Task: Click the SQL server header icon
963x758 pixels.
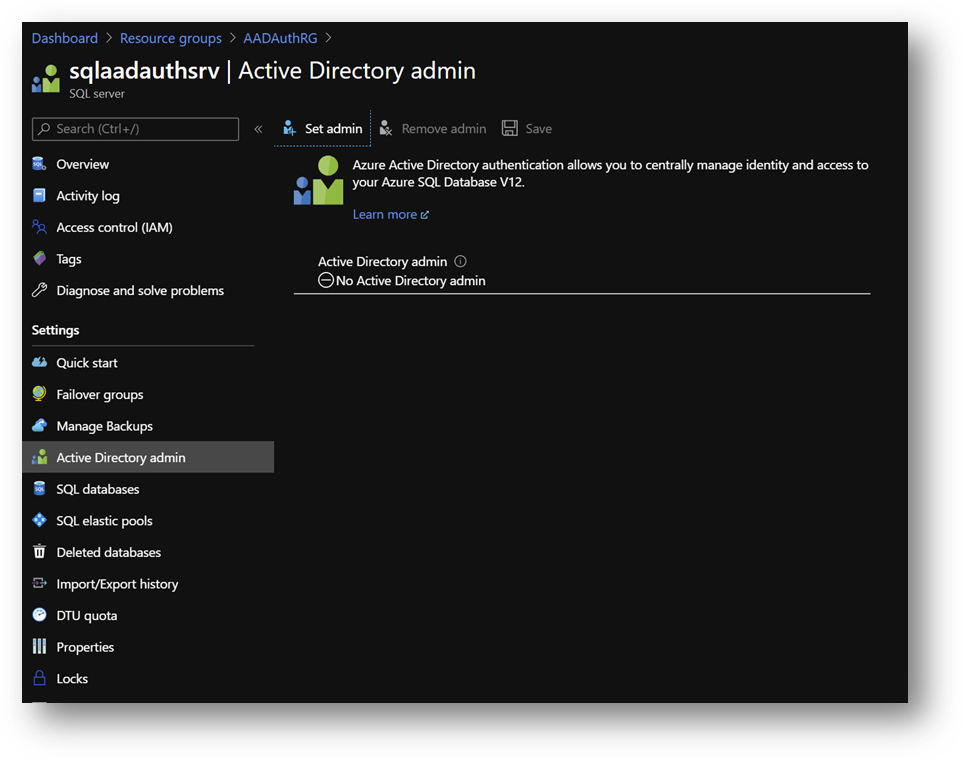Action: coord(46,80)
